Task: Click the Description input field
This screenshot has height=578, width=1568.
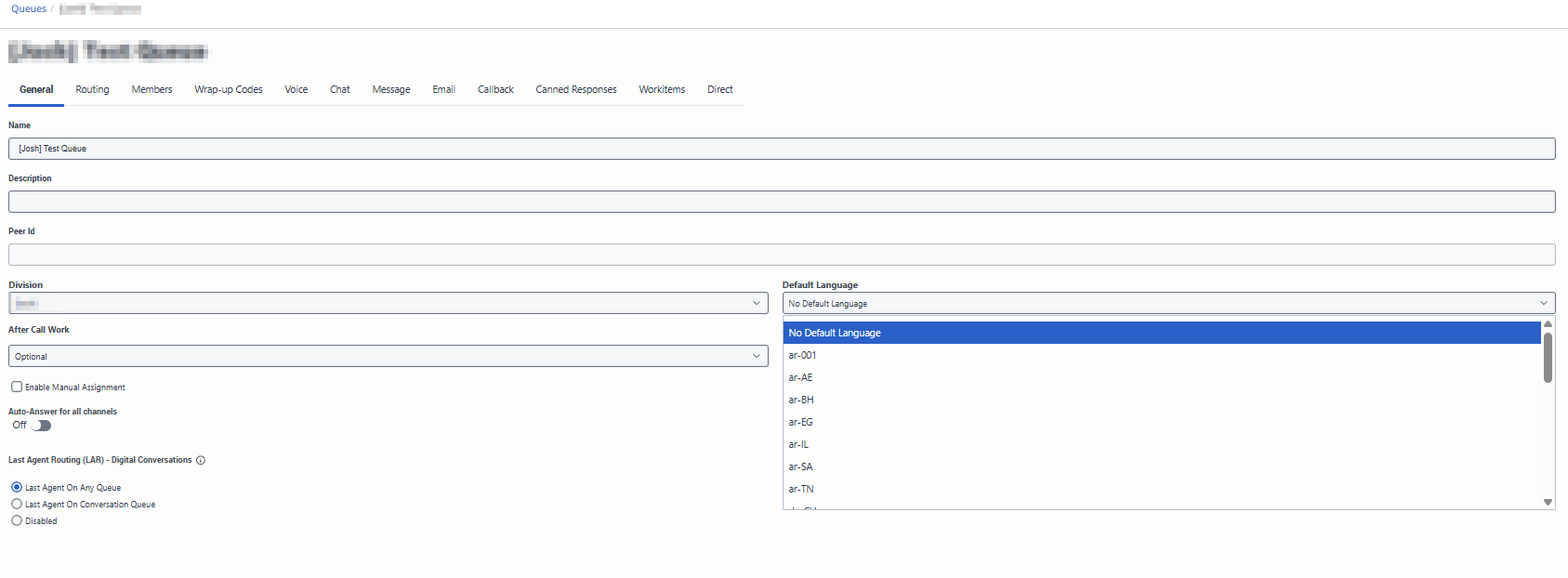Action: click(782, 202)
